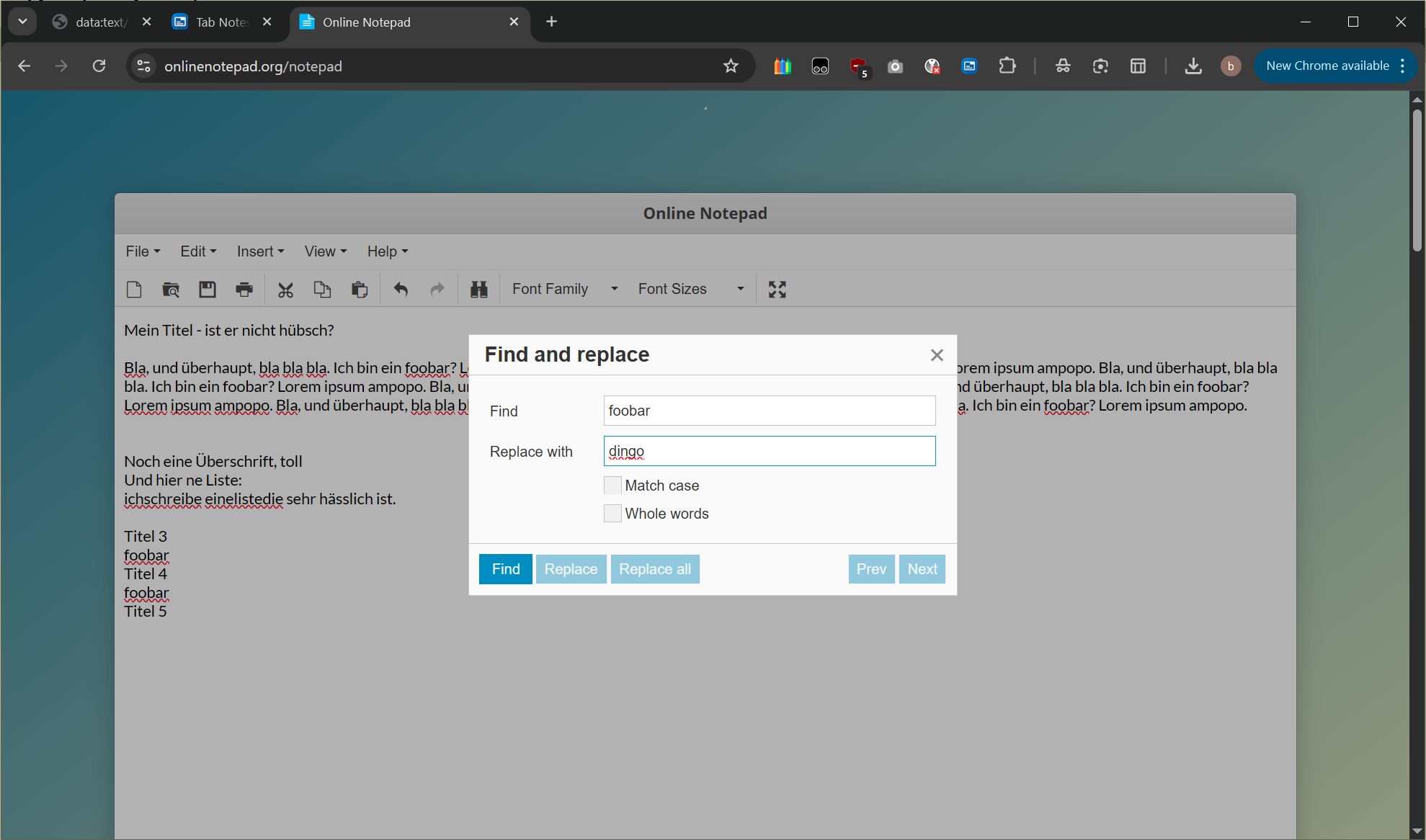Image resolution: width=1426 pixels, height=840 pixels.
Task: Open the Edit menu
Action: 197,251
